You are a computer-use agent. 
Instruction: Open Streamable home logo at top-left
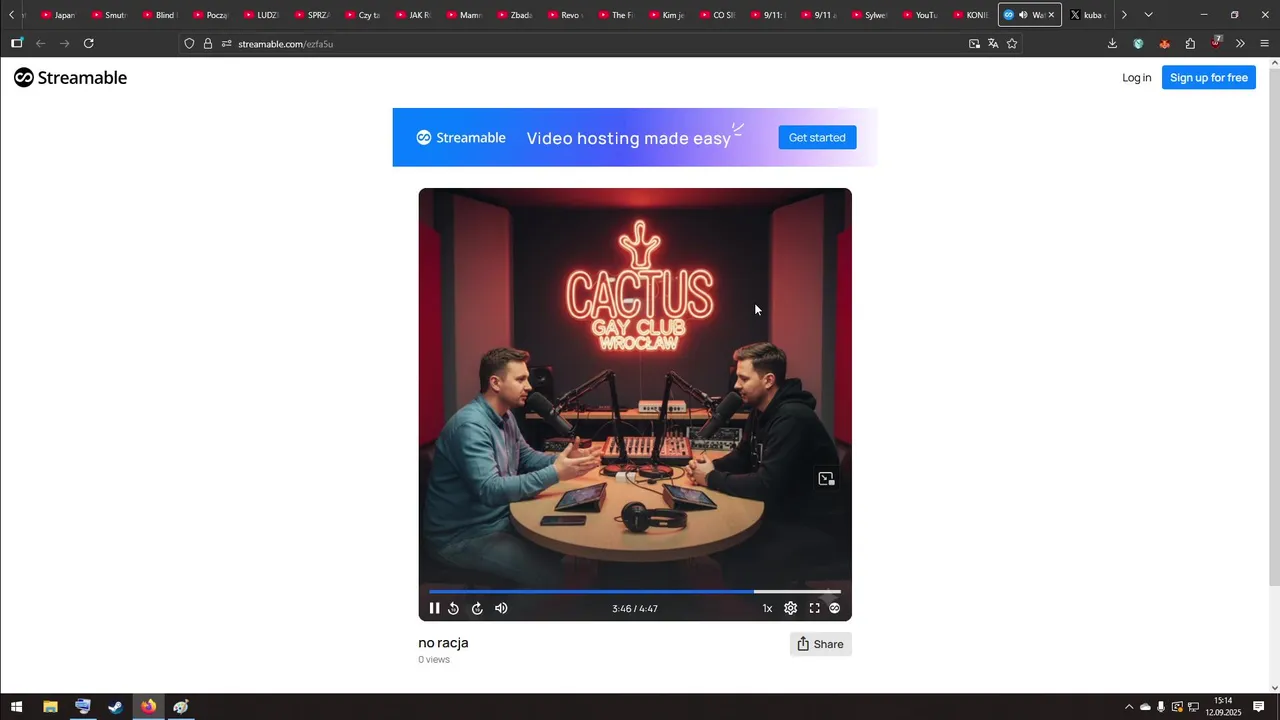[70, 78]
